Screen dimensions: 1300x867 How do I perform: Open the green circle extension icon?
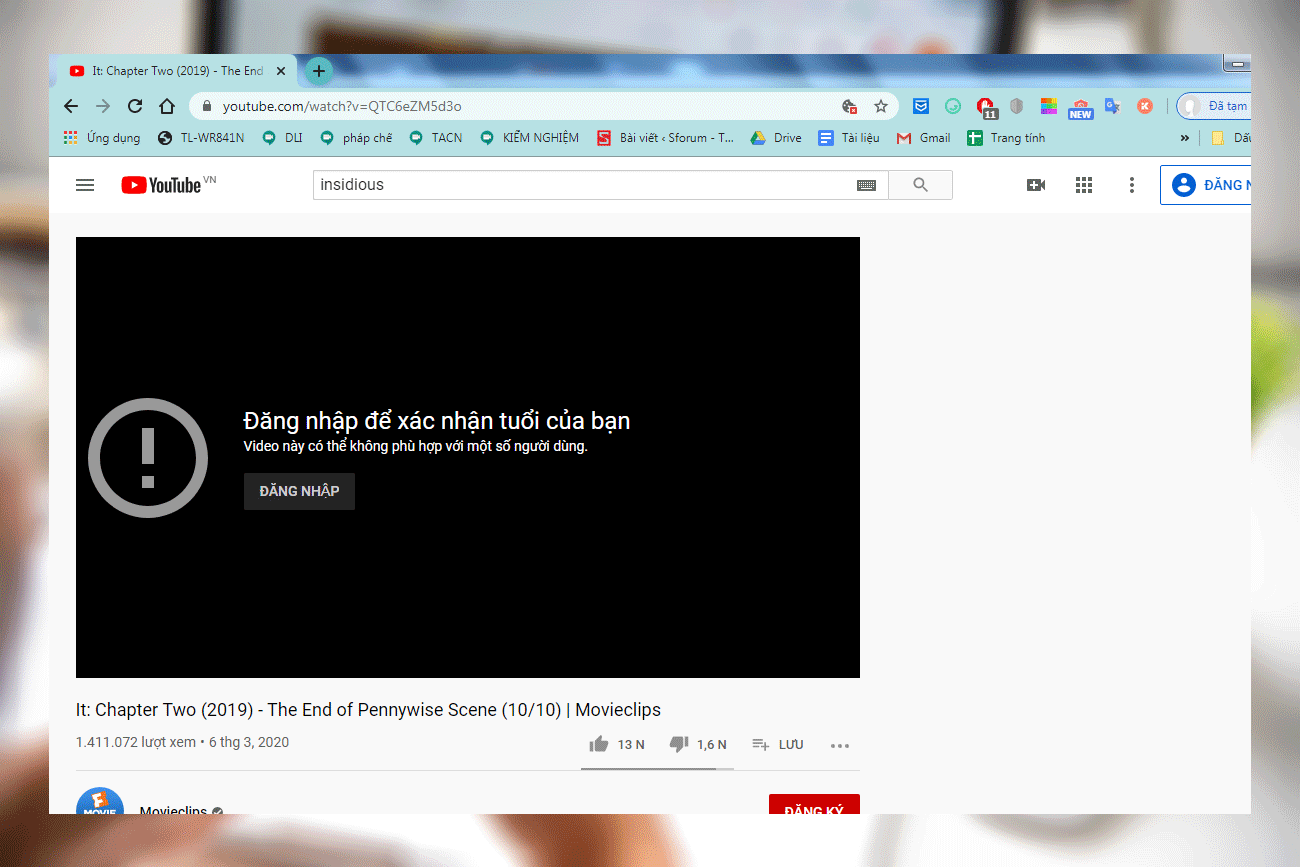(953, 106)
